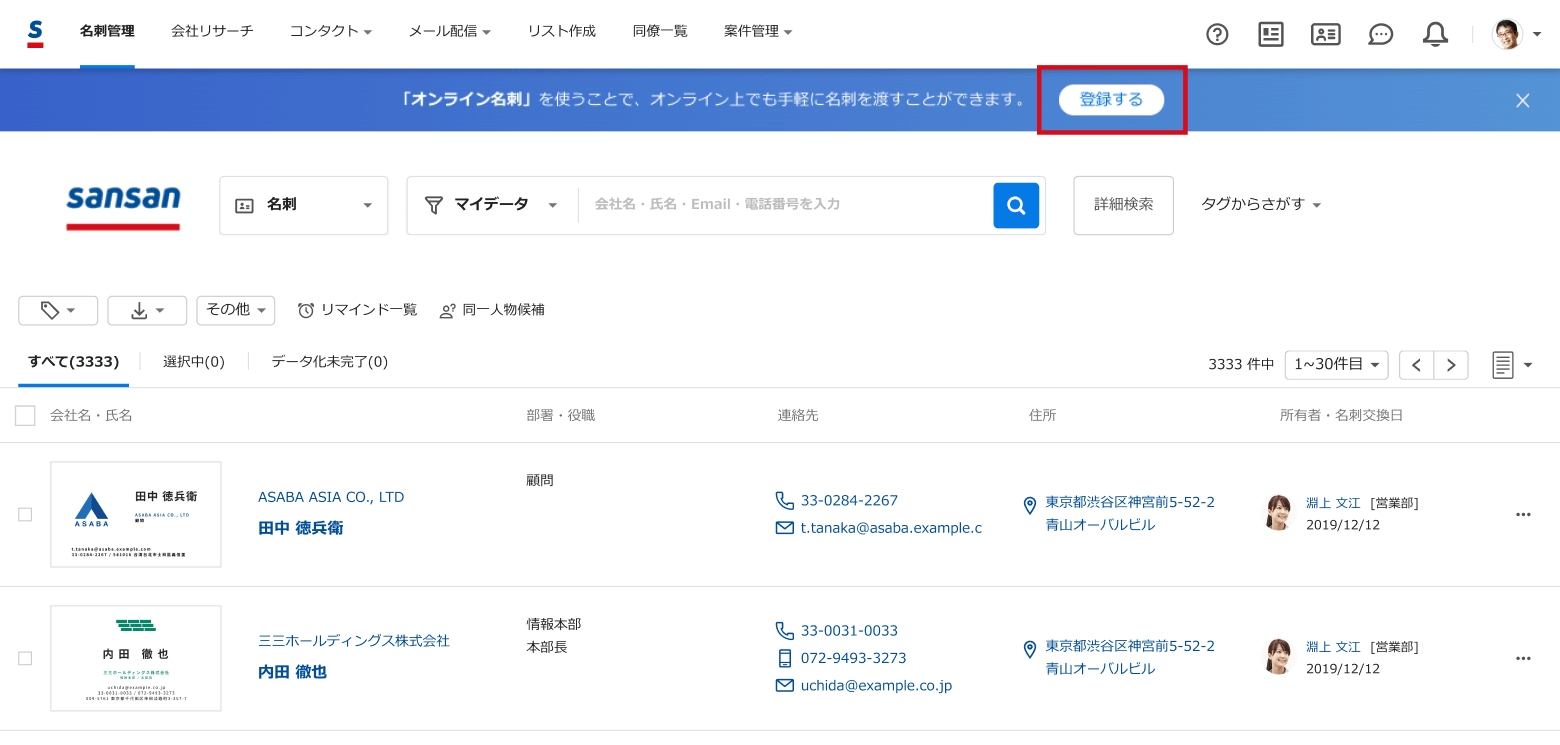Open the user profile avatar menu
1560x745 pixels.
coord(1517,34)
